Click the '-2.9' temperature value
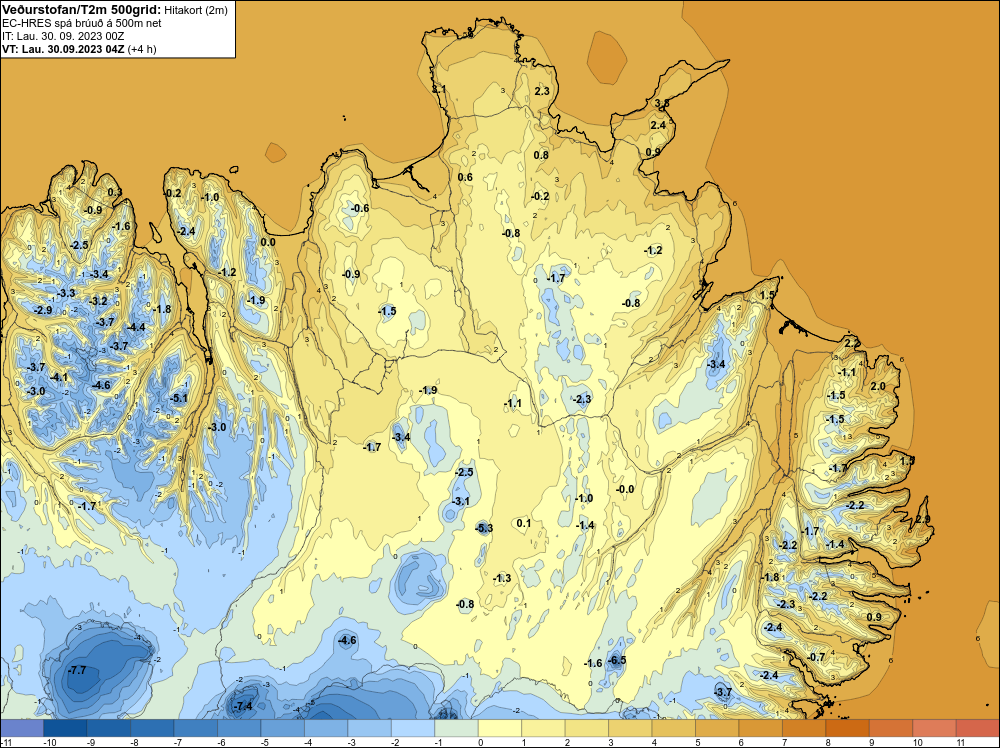 click(43, 310)
